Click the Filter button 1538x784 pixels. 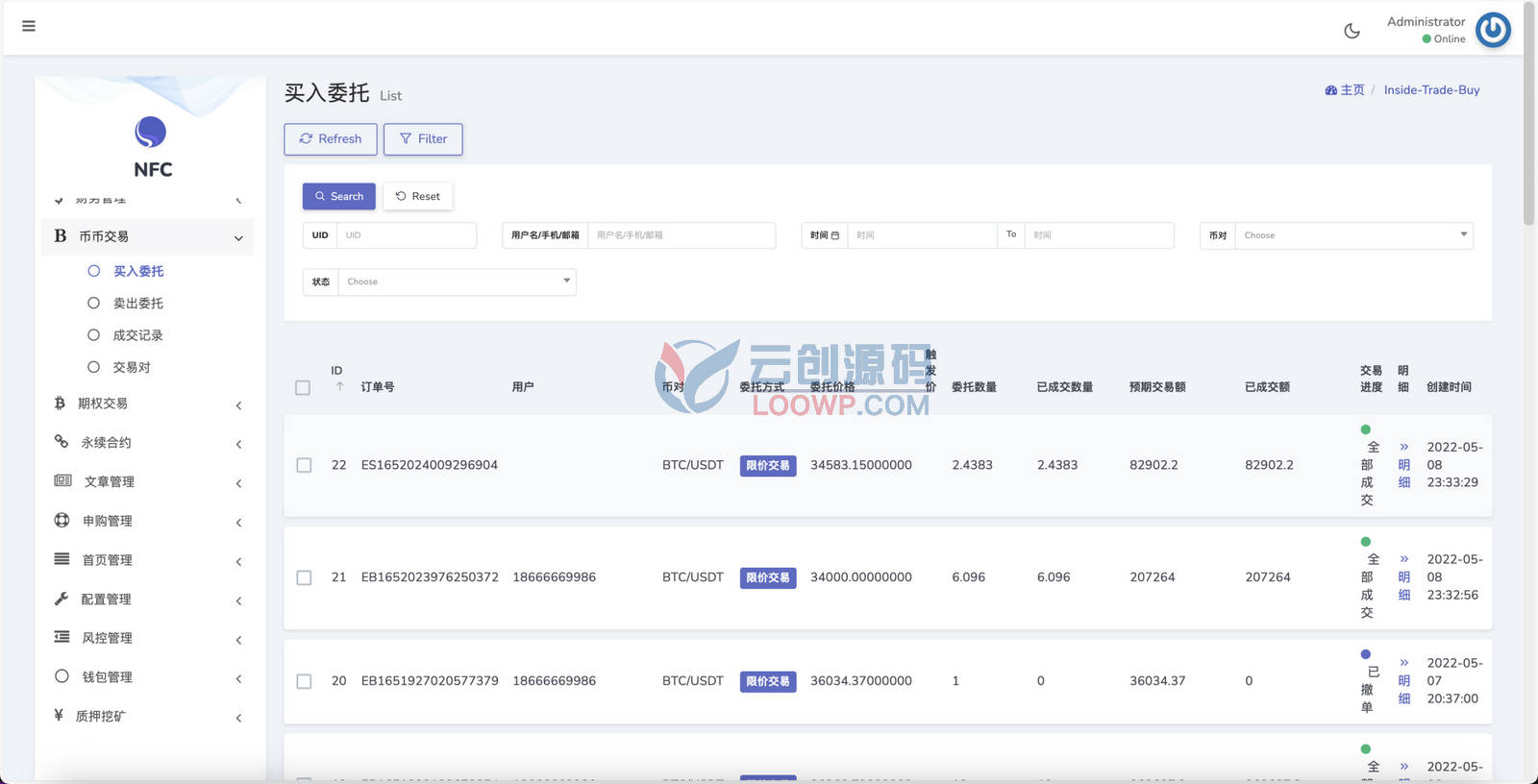(x=423, y=139)
